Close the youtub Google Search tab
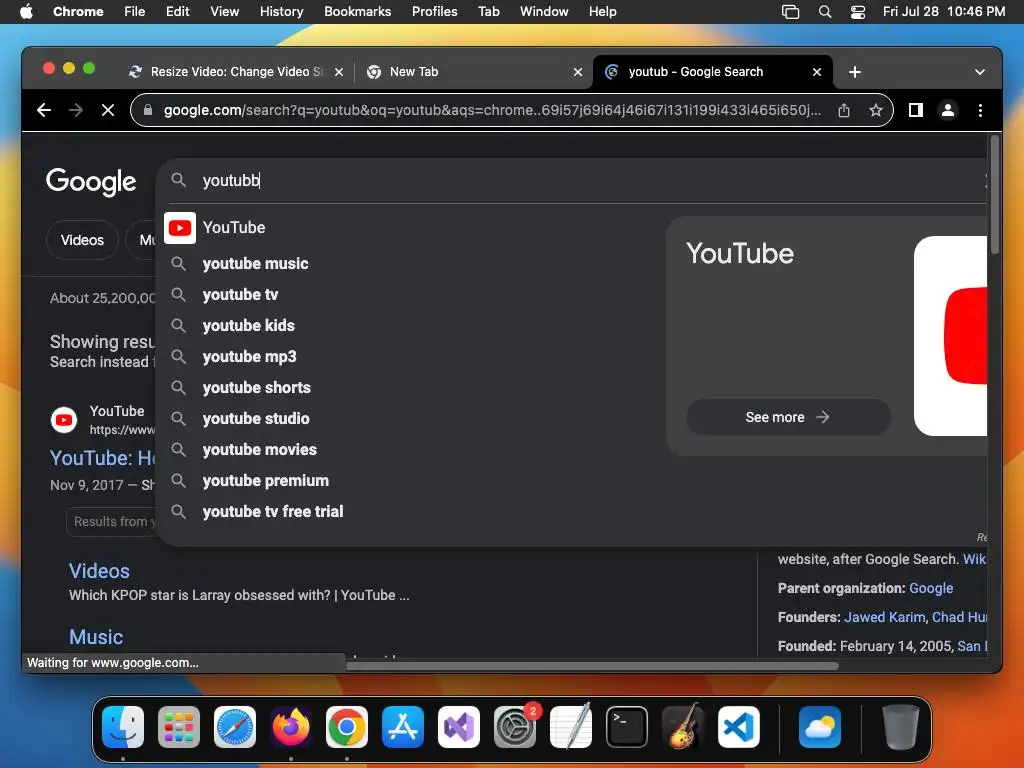Viewport: 1024px width, 768px height. (816, 72)
